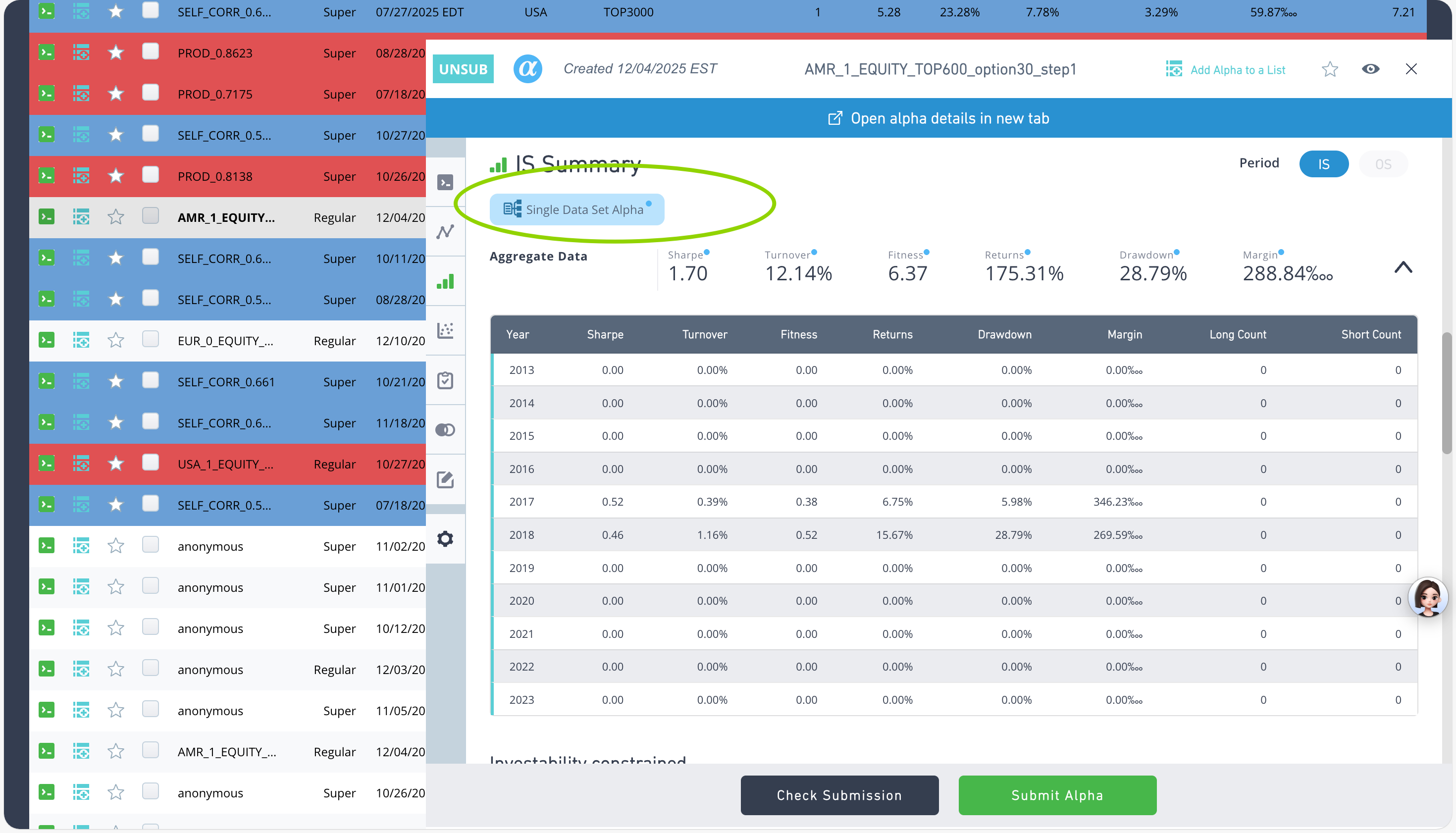Switch Period to IS

pyautogui.click(x=1323, y=164)
